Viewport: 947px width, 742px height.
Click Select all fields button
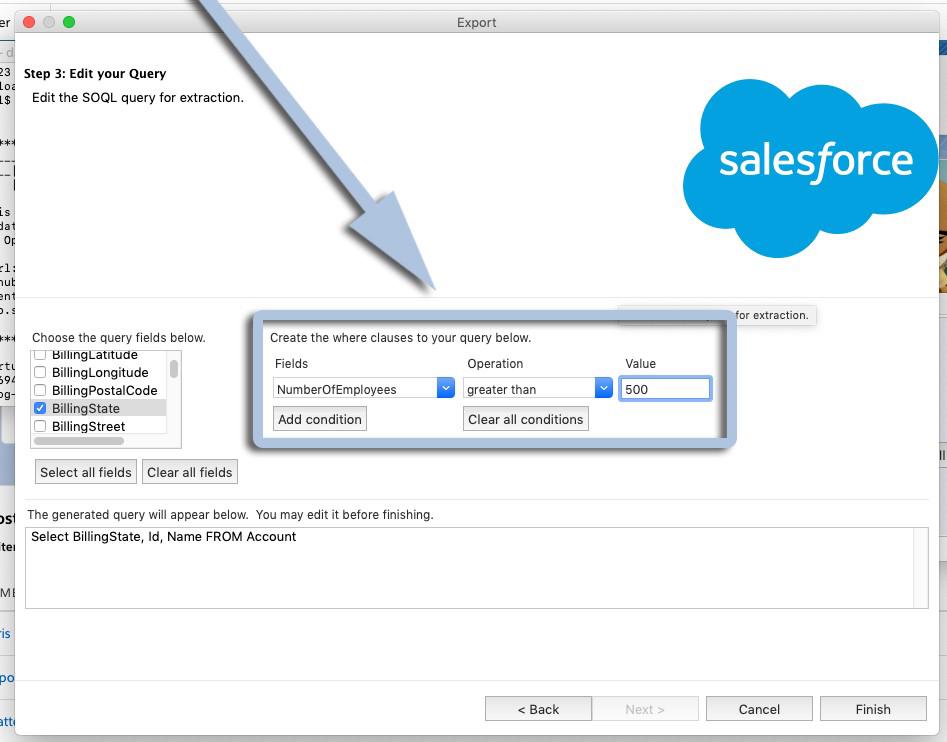86,472
